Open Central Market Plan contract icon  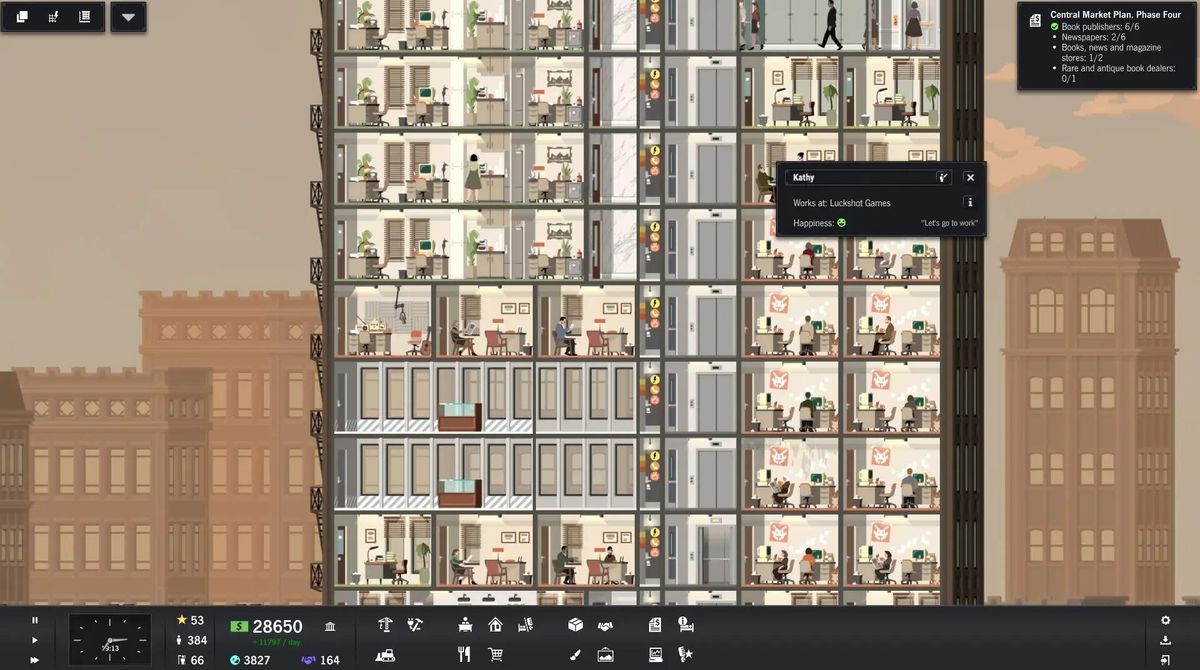1035,20
